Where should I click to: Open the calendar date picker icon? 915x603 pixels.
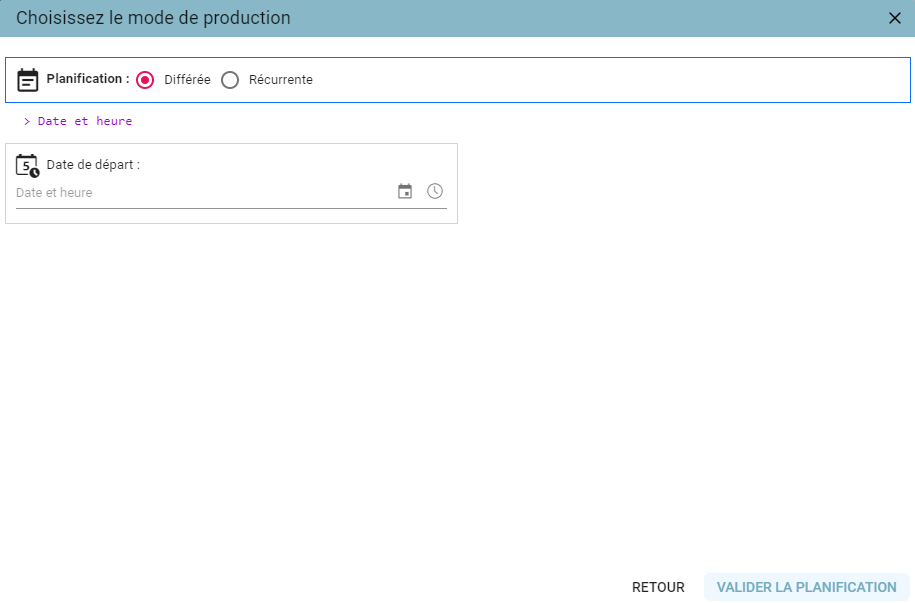click(x=404, y=191)
